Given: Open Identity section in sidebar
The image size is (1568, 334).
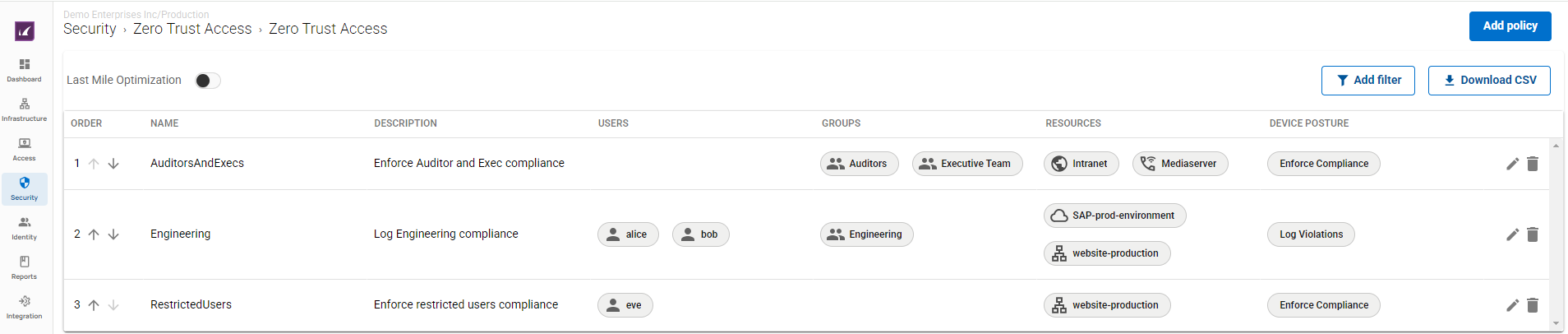Looking at the screenshot, I should click(25, 228).
